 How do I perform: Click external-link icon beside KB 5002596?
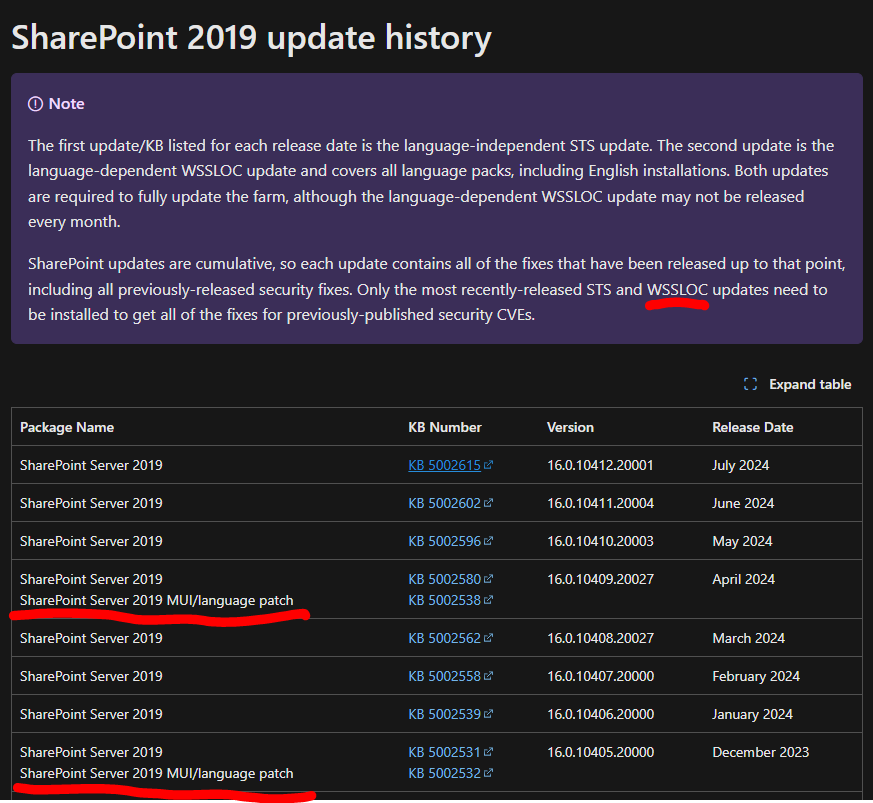point(488,541)
